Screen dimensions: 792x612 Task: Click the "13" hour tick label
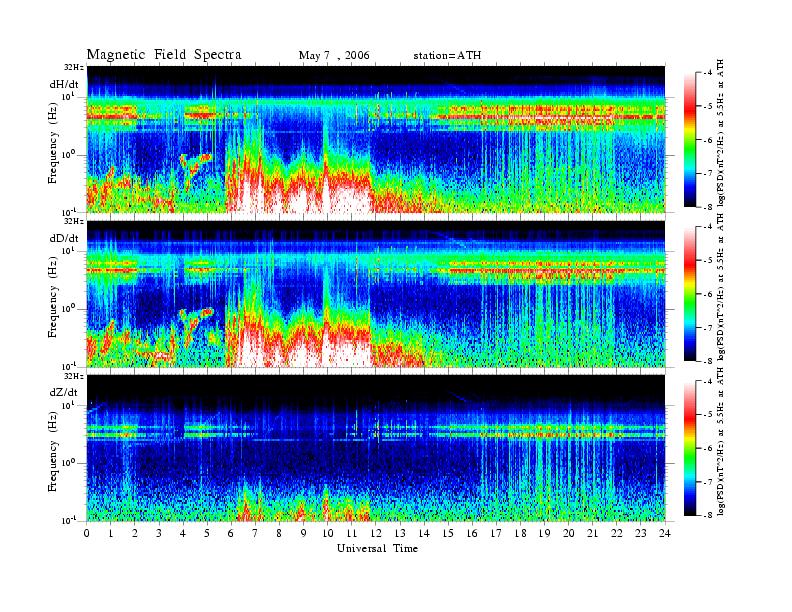point(400,533)
